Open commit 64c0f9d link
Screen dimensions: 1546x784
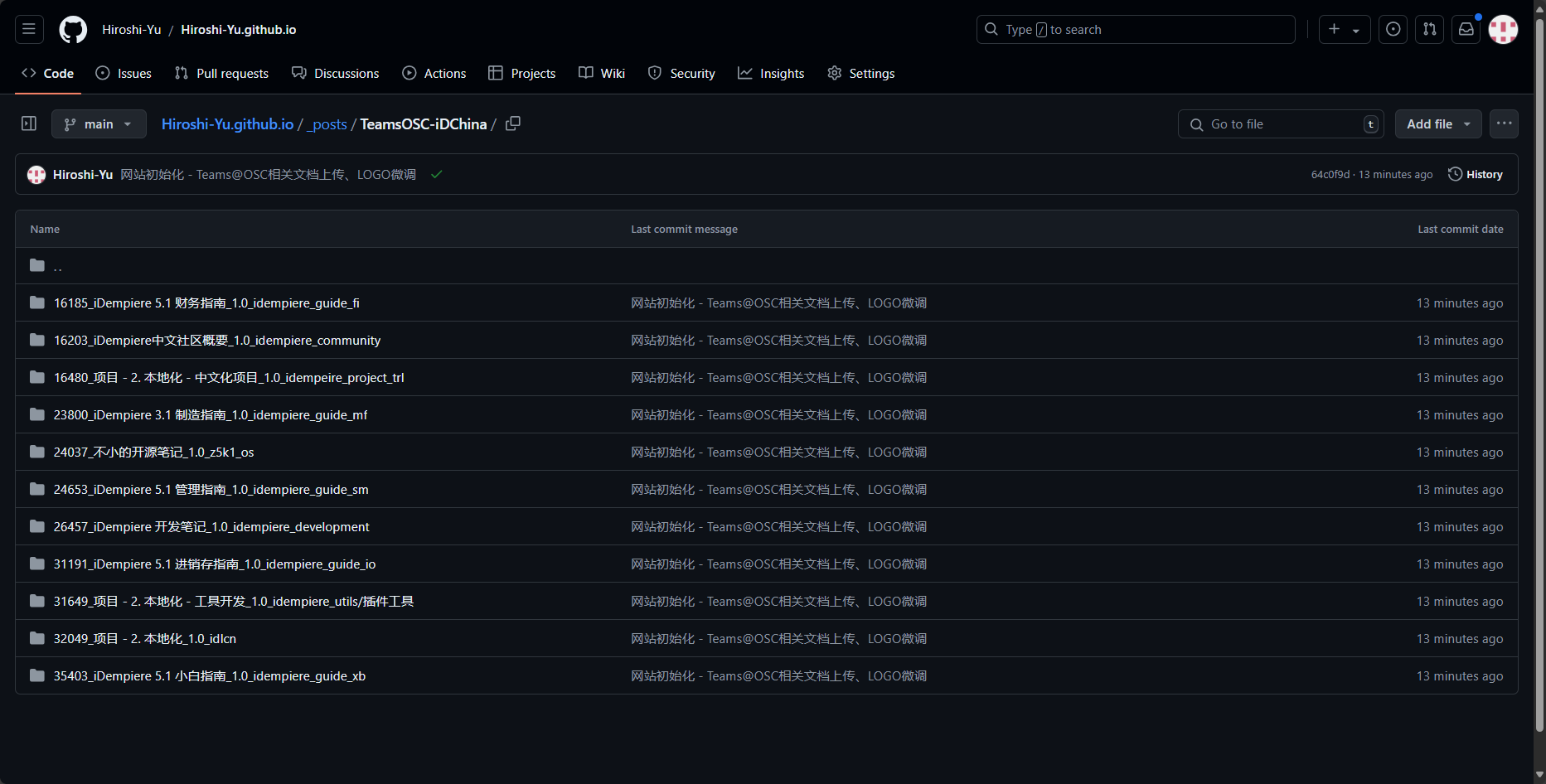1330,174
